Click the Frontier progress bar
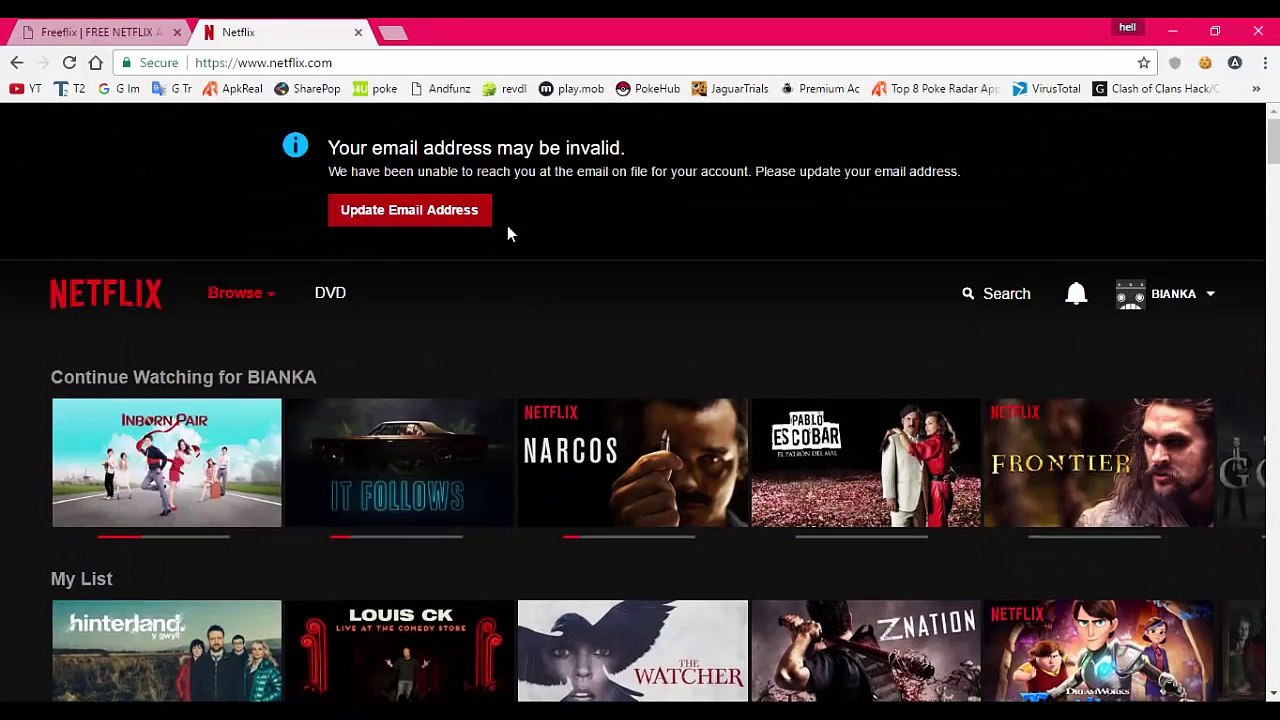The height and width of the screenshot is (720, 1280). pyautogui.click(x=1095, y=537)
